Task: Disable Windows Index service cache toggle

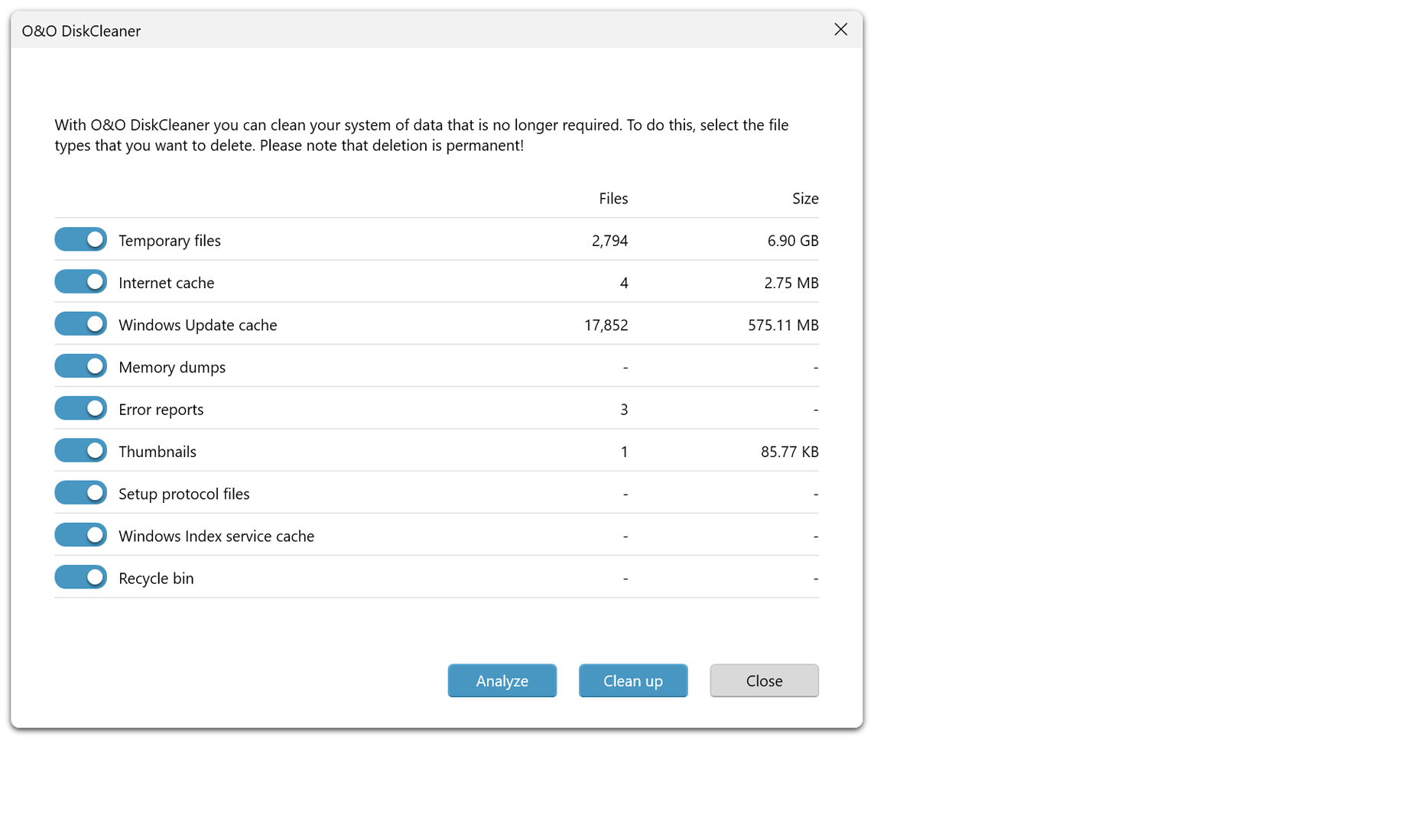Action: [x=80, y=535]
